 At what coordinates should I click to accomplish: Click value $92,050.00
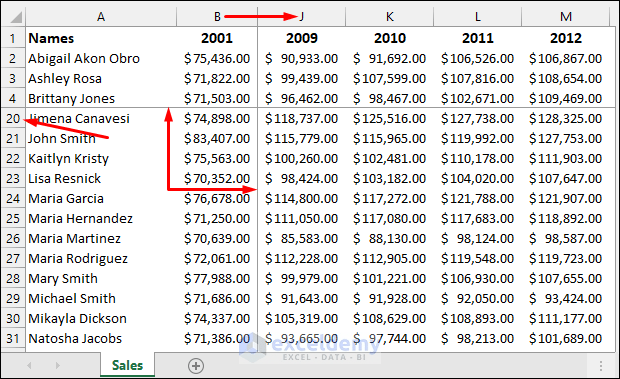point(477,298)
